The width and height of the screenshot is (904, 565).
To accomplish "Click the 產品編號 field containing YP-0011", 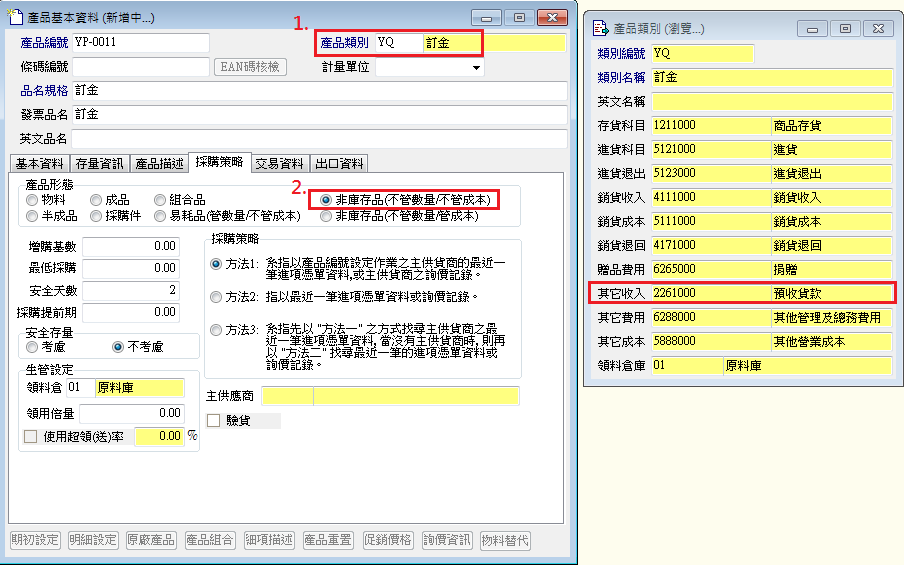I will [x=140, y=42].
